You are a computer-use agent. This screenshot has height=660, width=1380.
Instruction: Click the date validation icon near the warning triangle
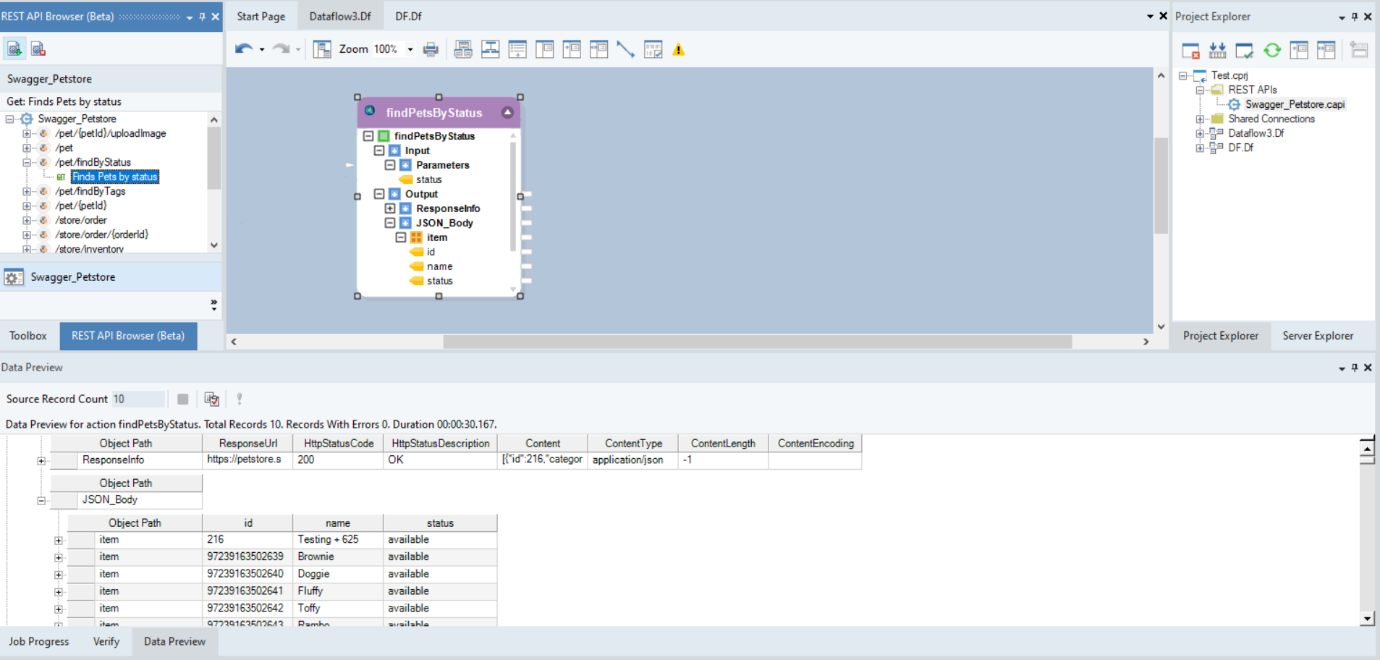[x=652, y=48]
